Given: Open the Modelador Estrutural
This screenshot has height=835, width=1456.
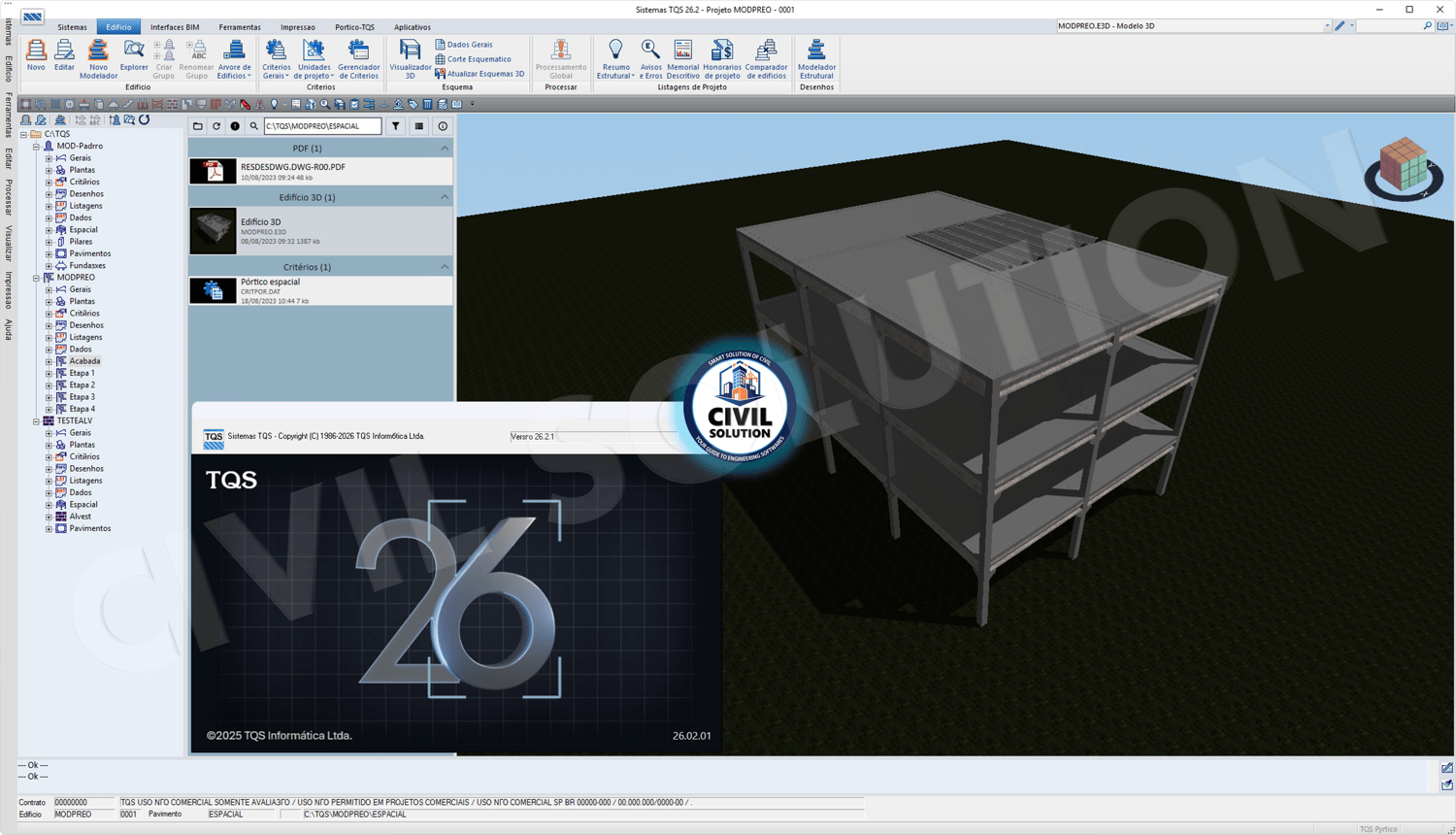Looking at the screenshot, I should [x=816, y=59].
